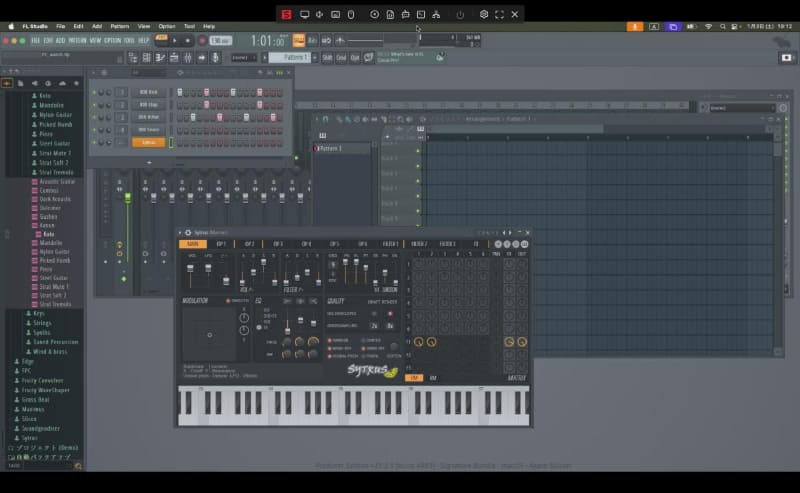Click the first round button right of the Sytrus FX tab
Image resolution: width=800 pixels, height=493 pixels.
point(498,244)
